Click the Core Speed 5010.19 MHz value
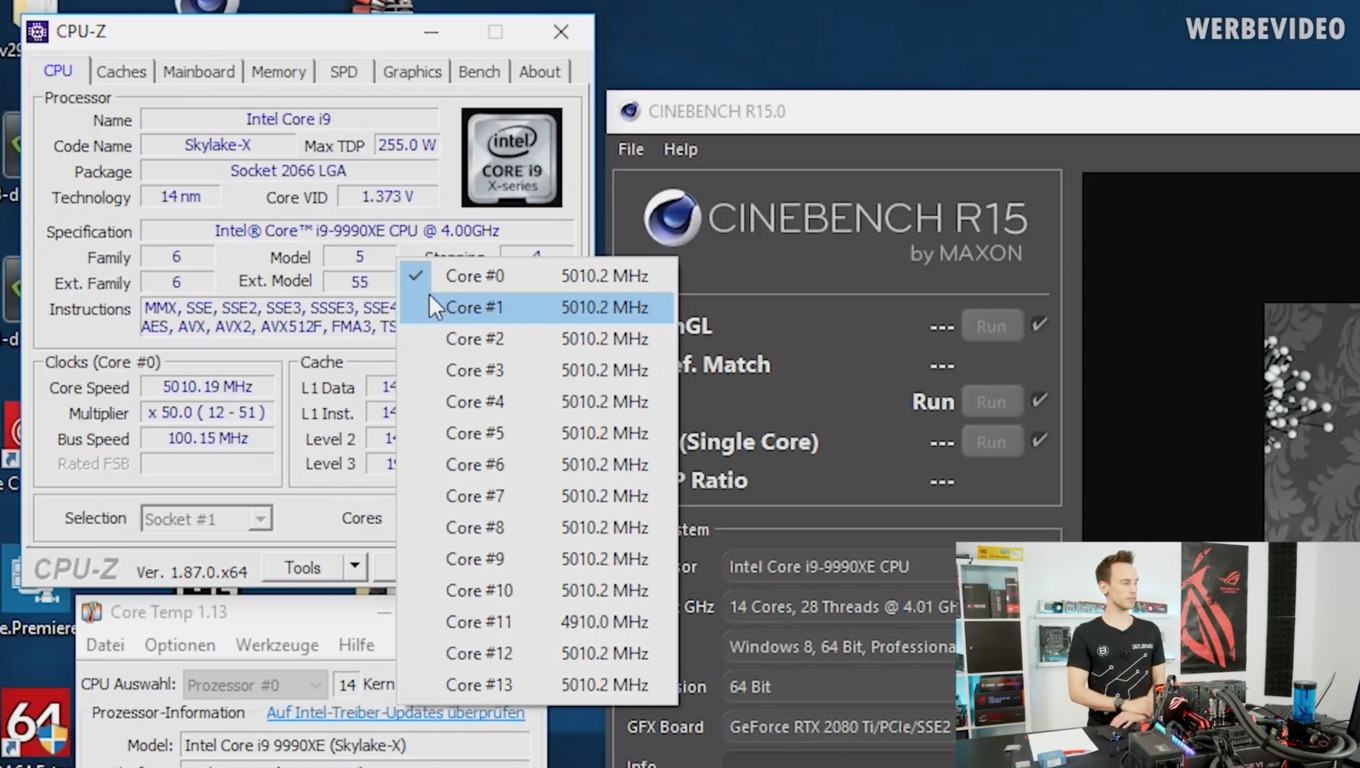Image resolution: width=1360 pixels, height=768 pixels. 208,387
